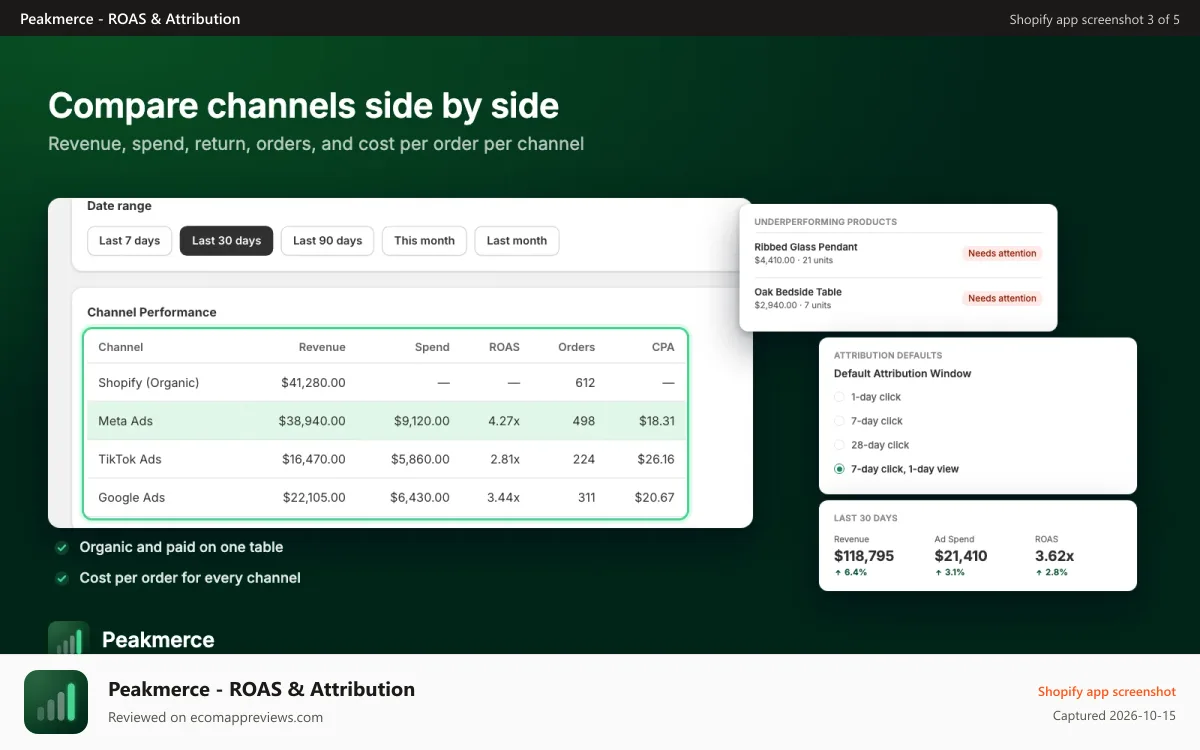The image size is (1200, 750).
Task: Click TikTok Ads revenue $16,470.00
Action: pyautogui.click(x=313, y=459)
